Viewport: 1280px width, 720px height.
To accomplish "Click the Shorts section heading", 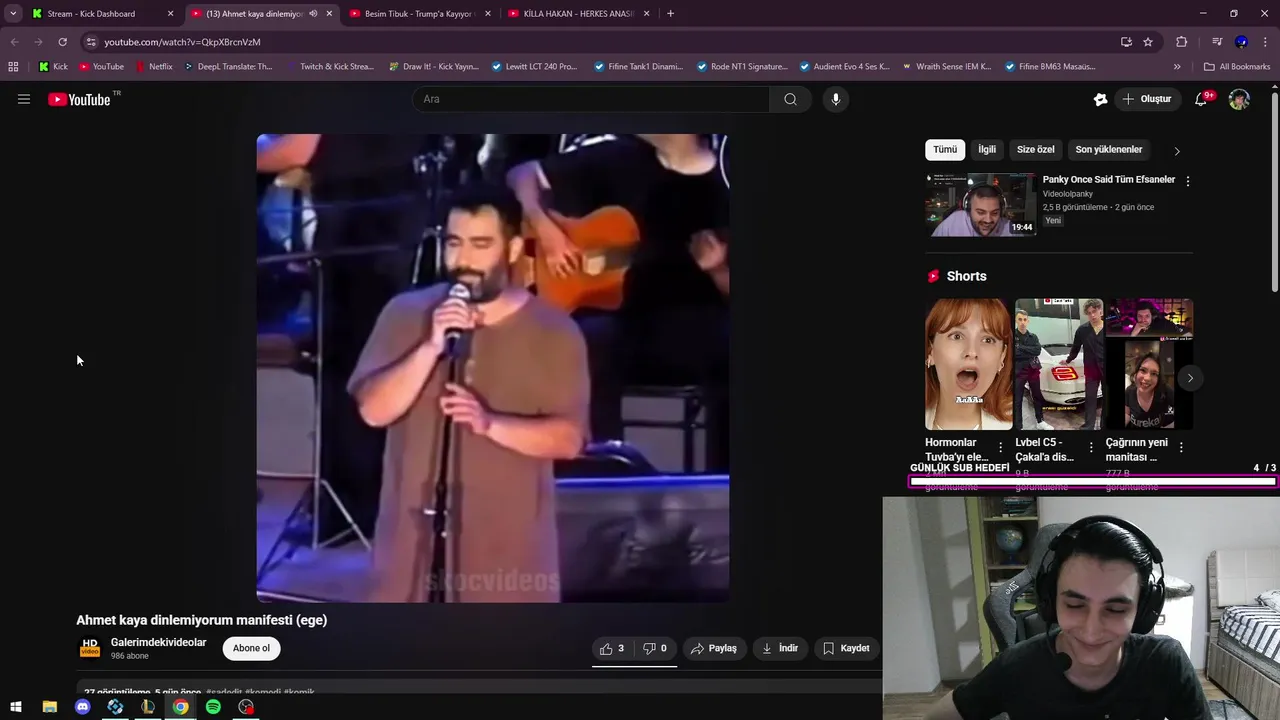I will click(x=966, y=276).
